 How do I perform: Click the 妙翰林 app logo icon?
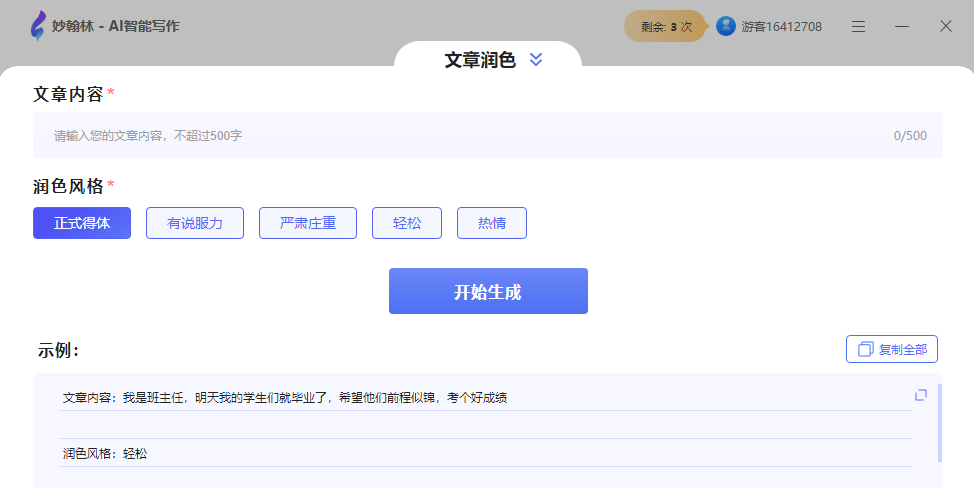pyautogui.click(x=39, y=26)
